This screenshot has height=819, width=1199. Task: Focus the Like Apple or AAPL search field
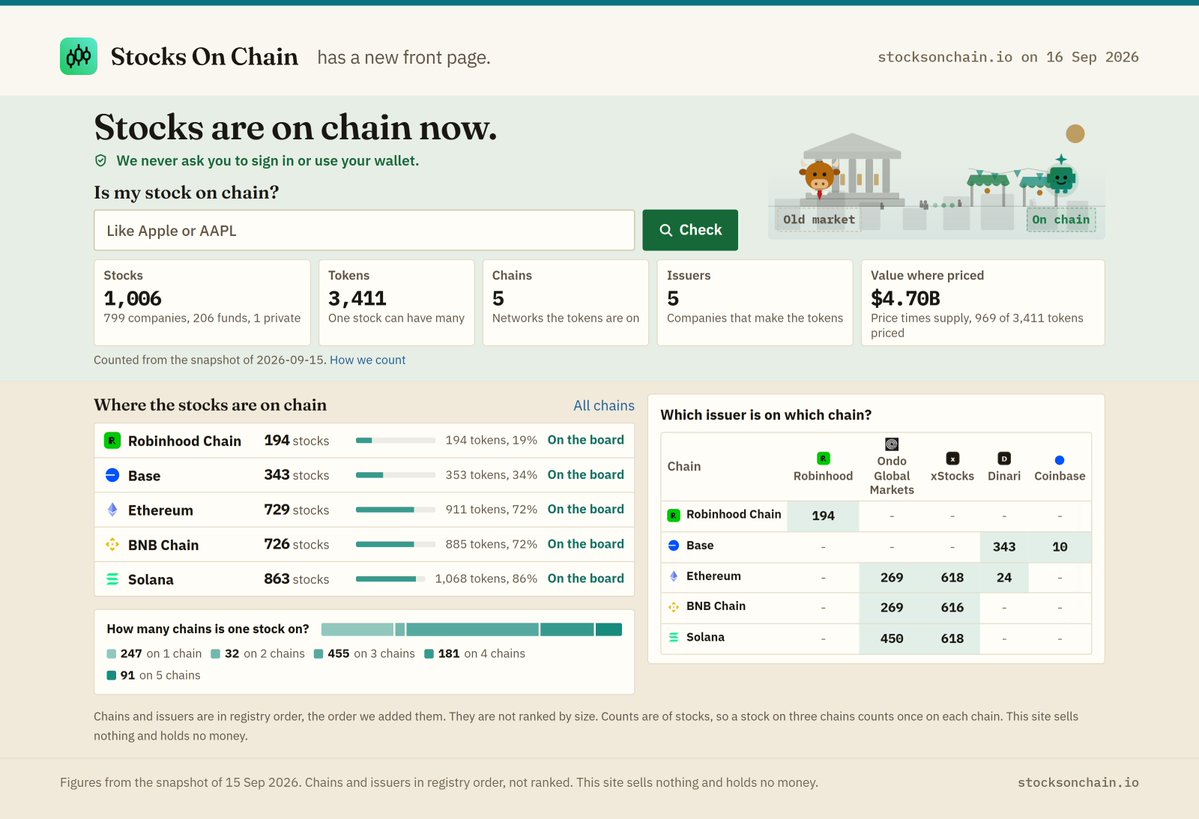pos(364,230)
